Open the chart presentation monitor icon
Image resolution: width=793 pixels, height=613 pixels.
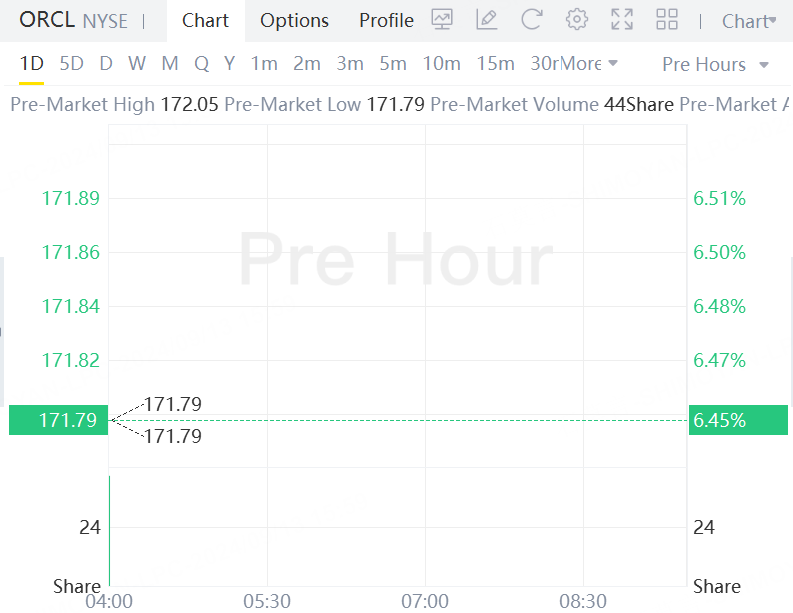(x=442, y=20)
